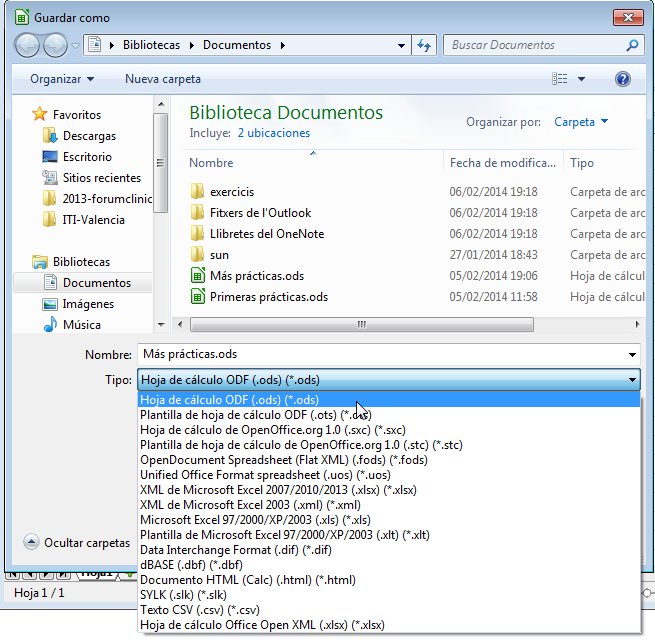Expand the breadcrumb arrow after Documentos

tap(283, 45)
